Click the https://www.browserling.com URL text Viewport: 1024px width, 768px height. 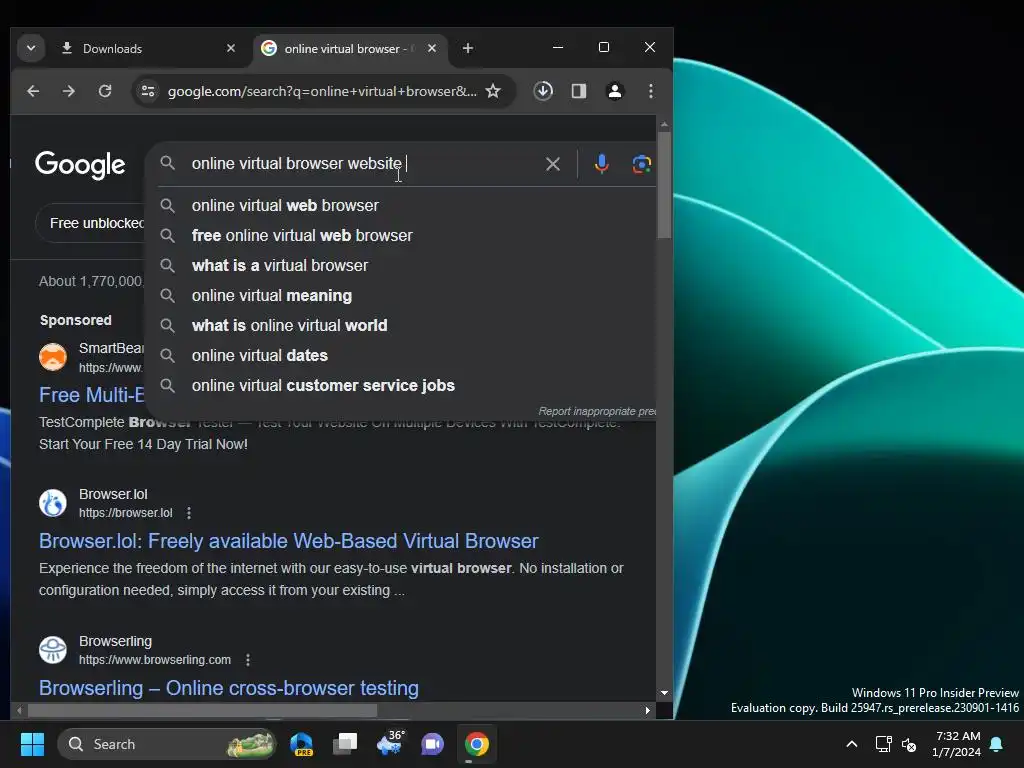coord(155,660)
